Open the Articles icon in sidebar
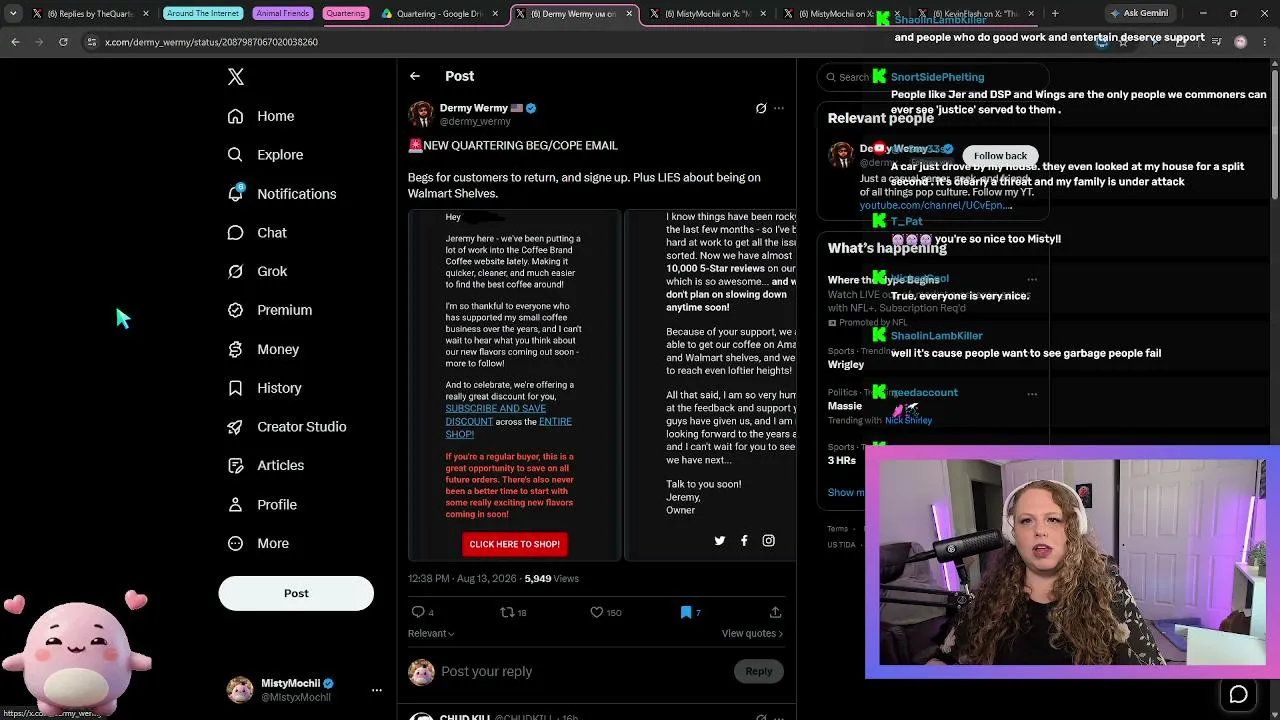The height and width of the screenshot is (720, 1280). (235, 465)
